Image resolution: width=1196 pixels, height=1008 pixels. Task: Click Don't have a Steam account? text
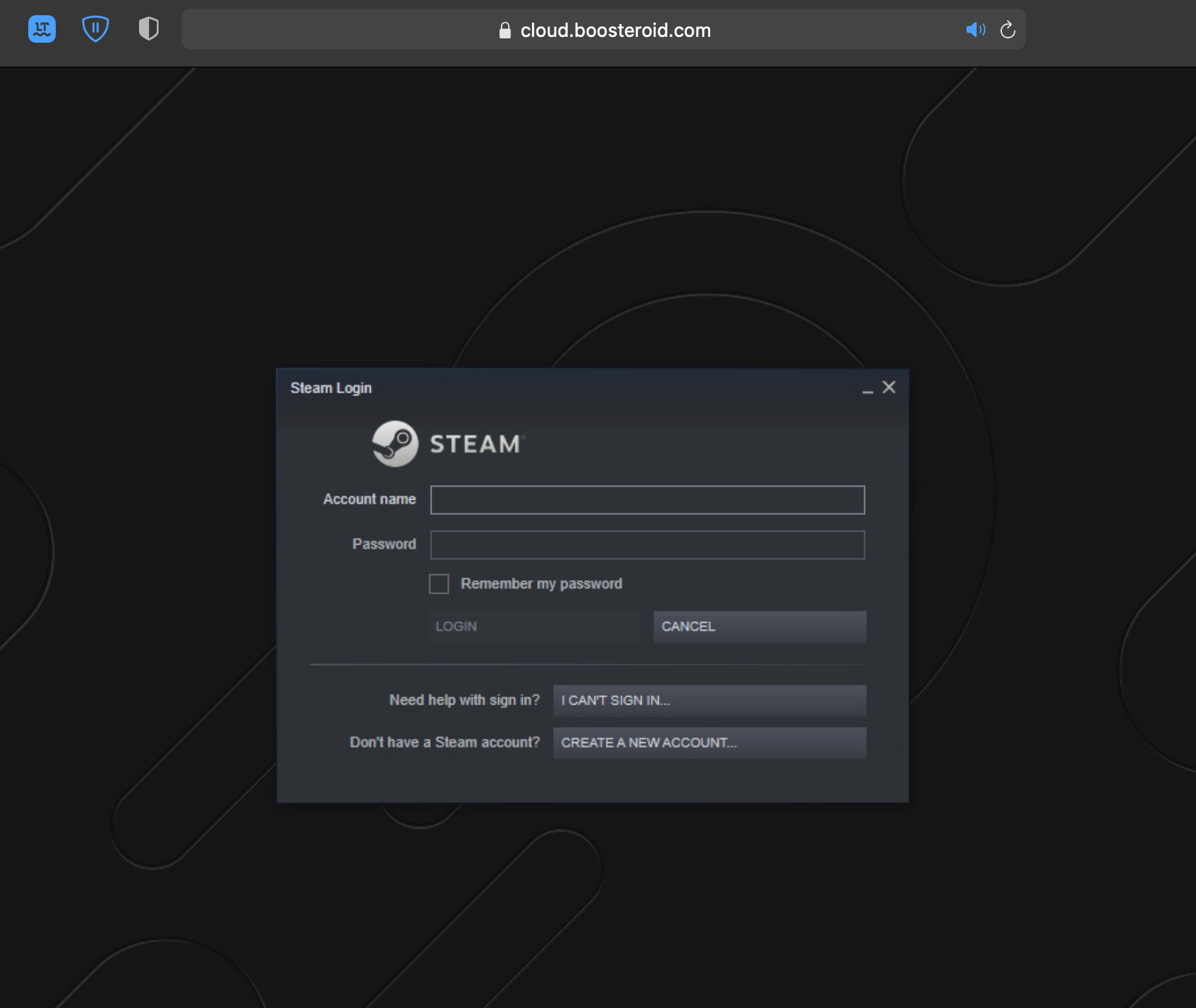point(445,742)
